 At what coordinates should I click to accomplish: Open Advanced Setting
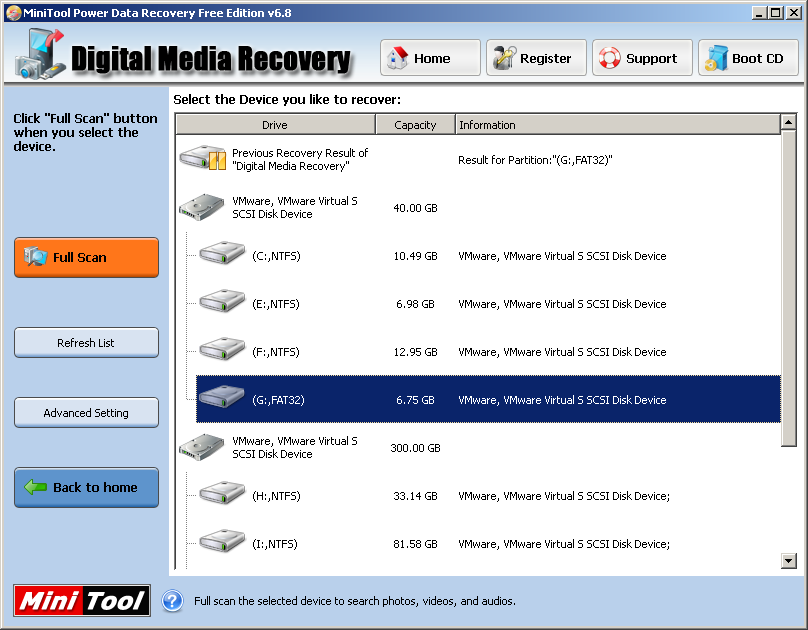click(x=87, y=413)
